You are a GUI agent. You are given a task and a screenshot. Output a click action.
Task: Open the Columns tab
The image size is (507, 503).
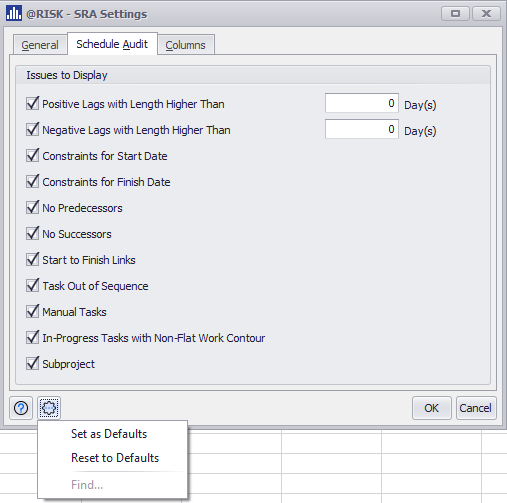(x=186, y=45)
